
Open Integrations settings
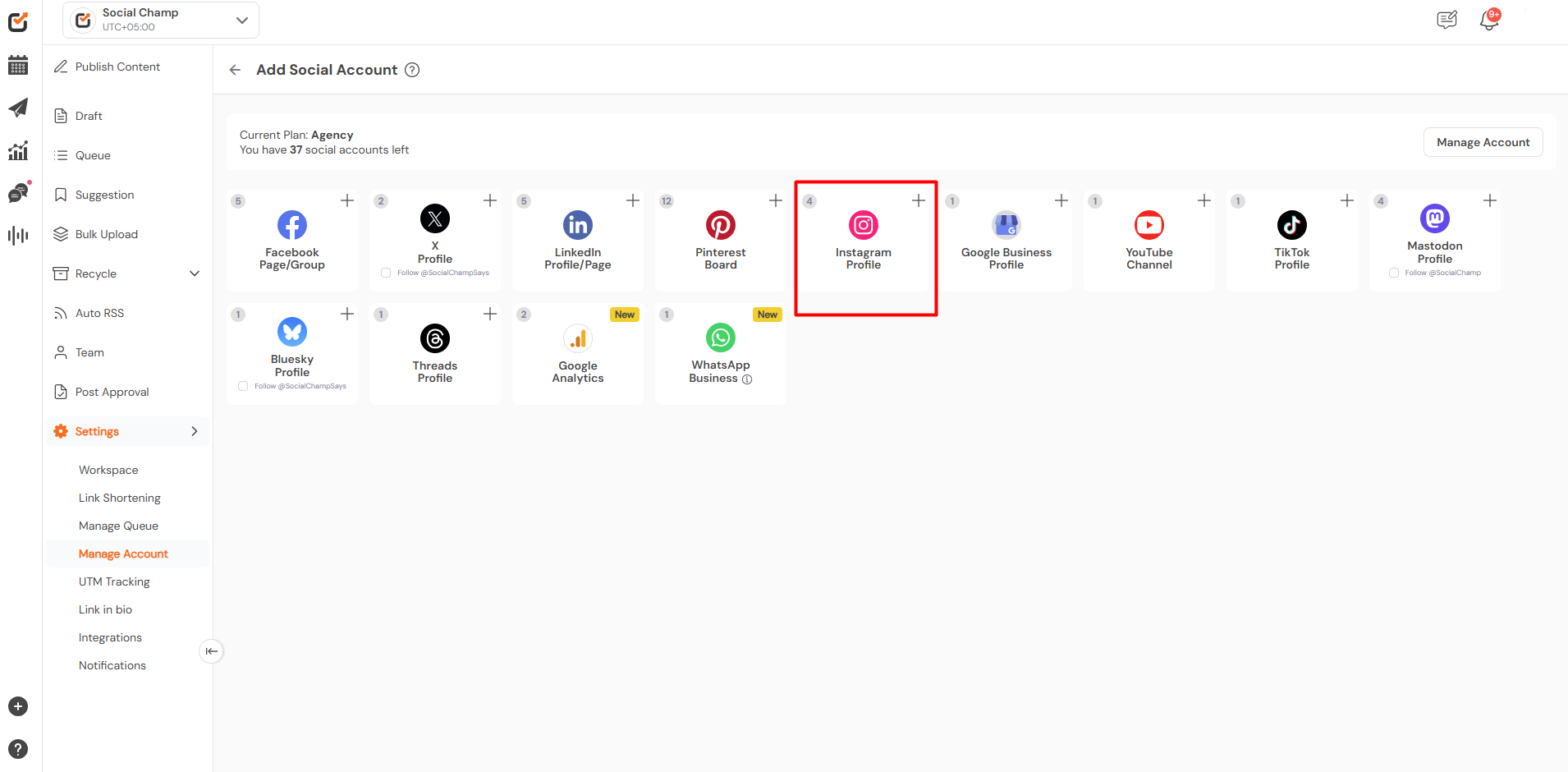[x=110, y=637]
